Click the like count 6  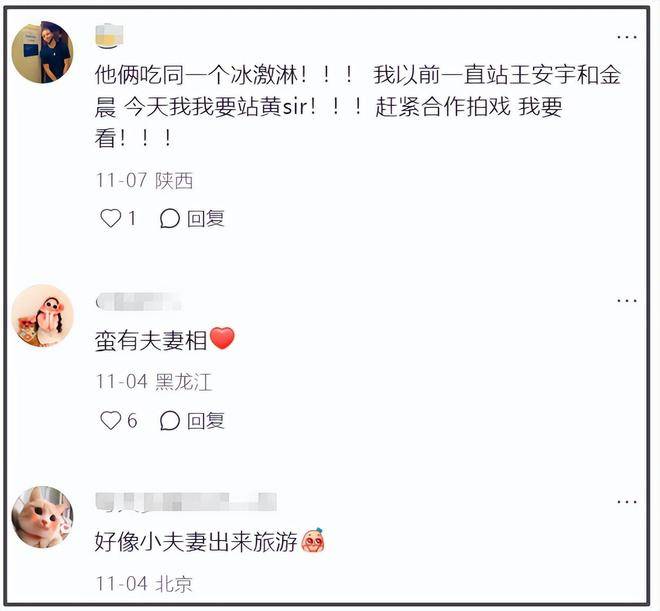pos(132,420)
